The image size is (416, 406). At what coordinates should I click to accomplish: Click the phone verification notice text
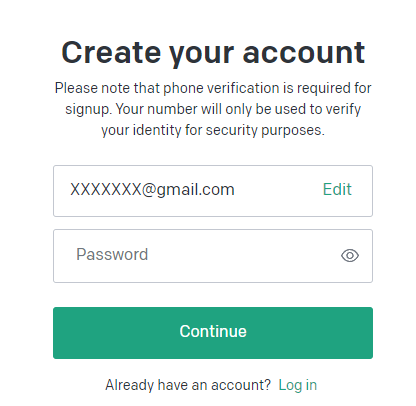point(213,109)
